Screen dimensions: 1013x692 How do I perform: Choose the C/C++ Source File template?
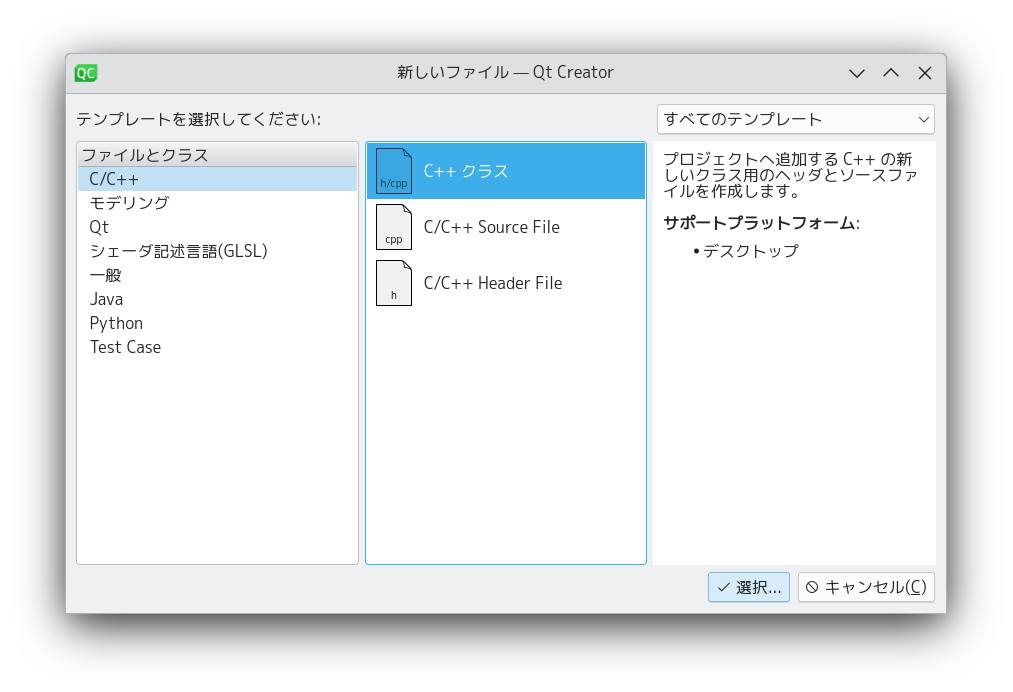[x=506, y=227]
